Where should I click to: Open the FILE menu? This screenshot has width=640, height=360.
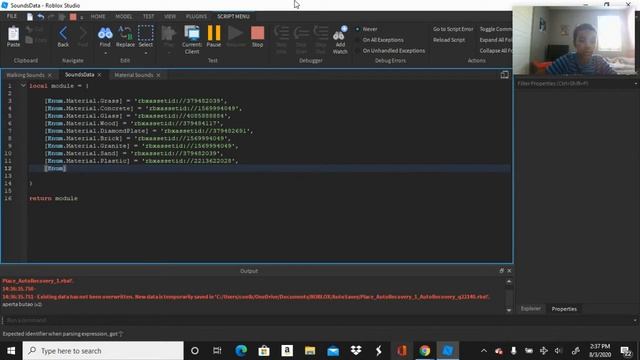point(11,16)
